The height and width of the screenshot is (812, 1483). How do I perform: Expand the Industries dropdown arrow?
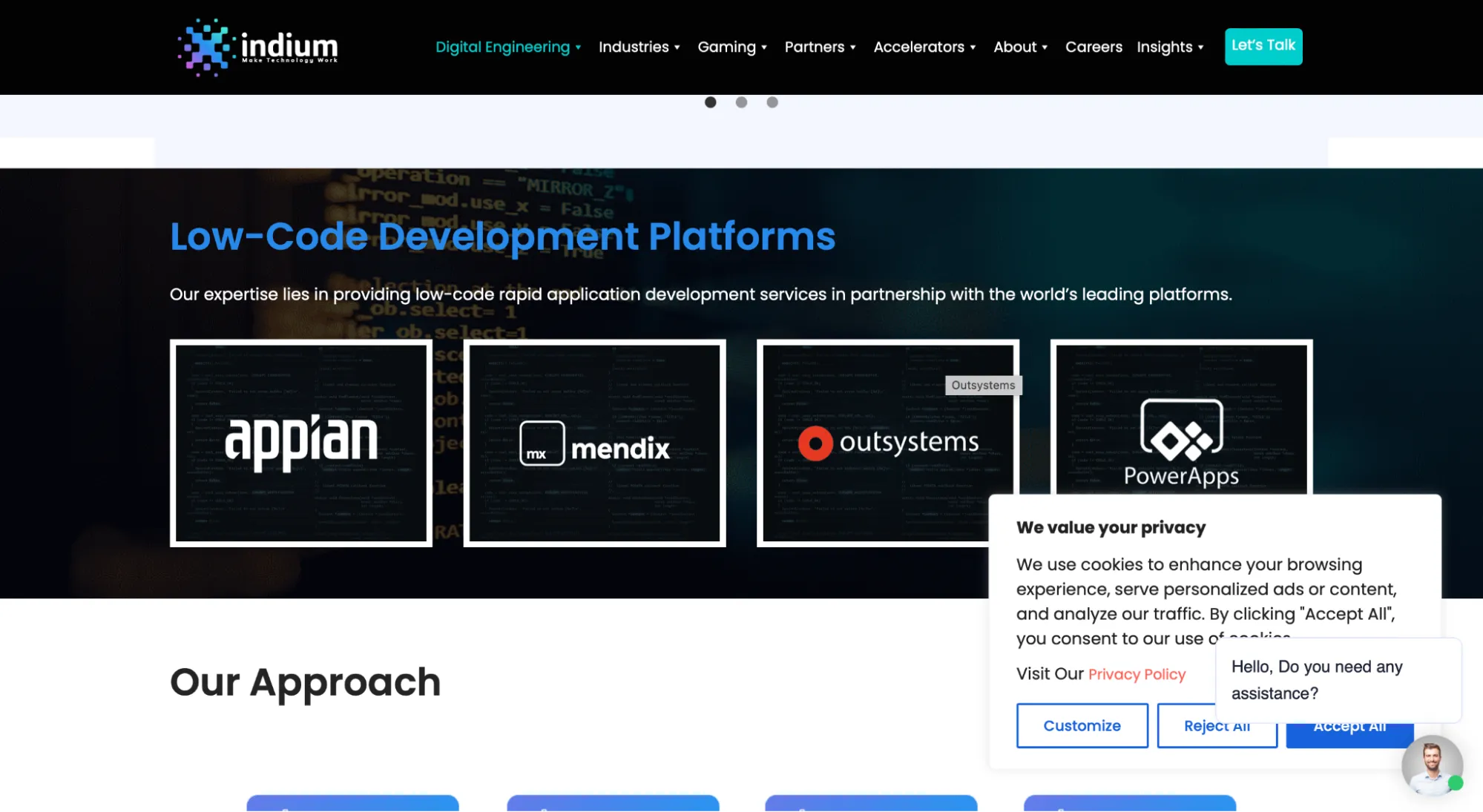[677, 47]
